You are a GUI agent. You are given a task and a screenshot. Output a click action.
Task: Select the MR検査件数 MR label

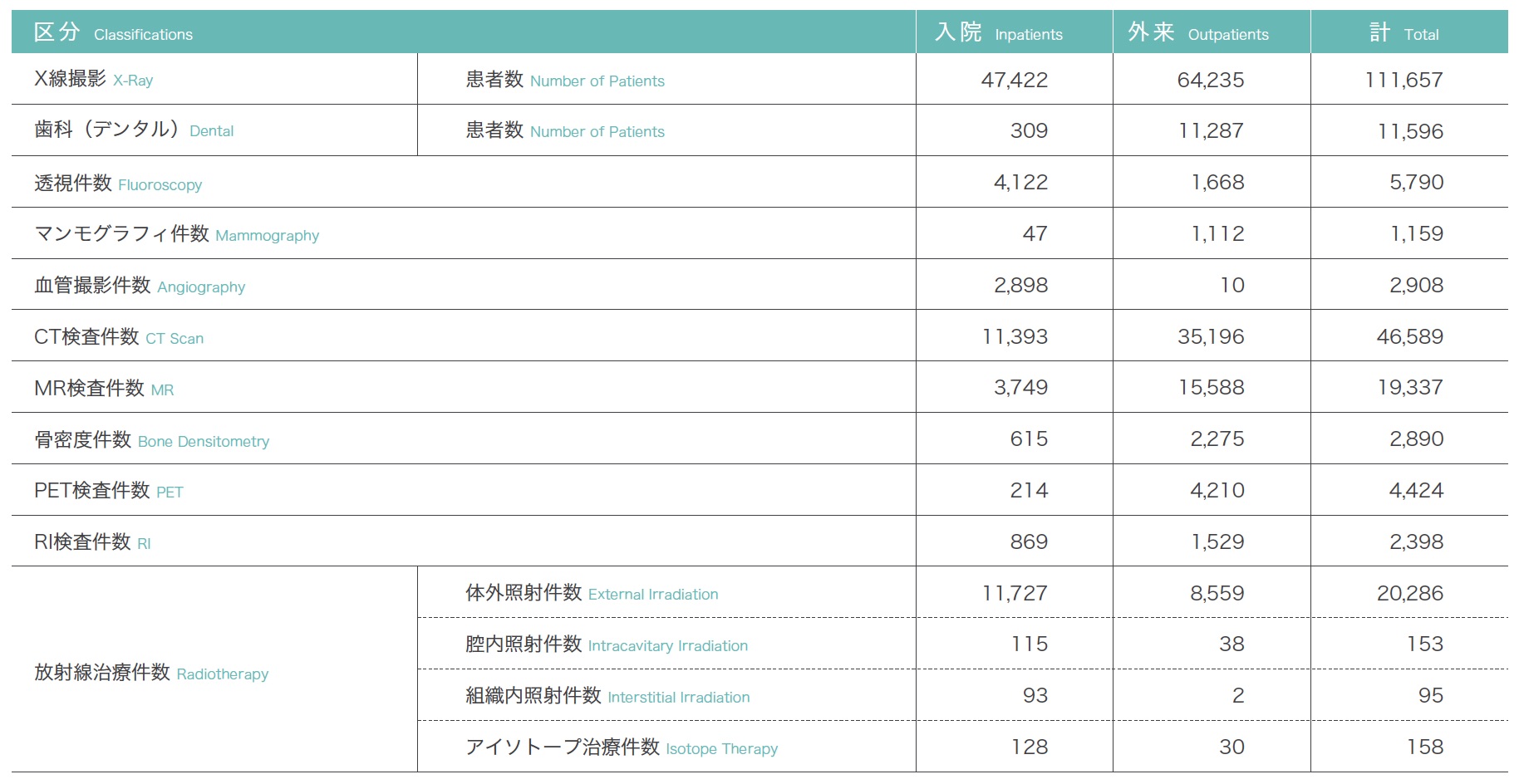104,389
